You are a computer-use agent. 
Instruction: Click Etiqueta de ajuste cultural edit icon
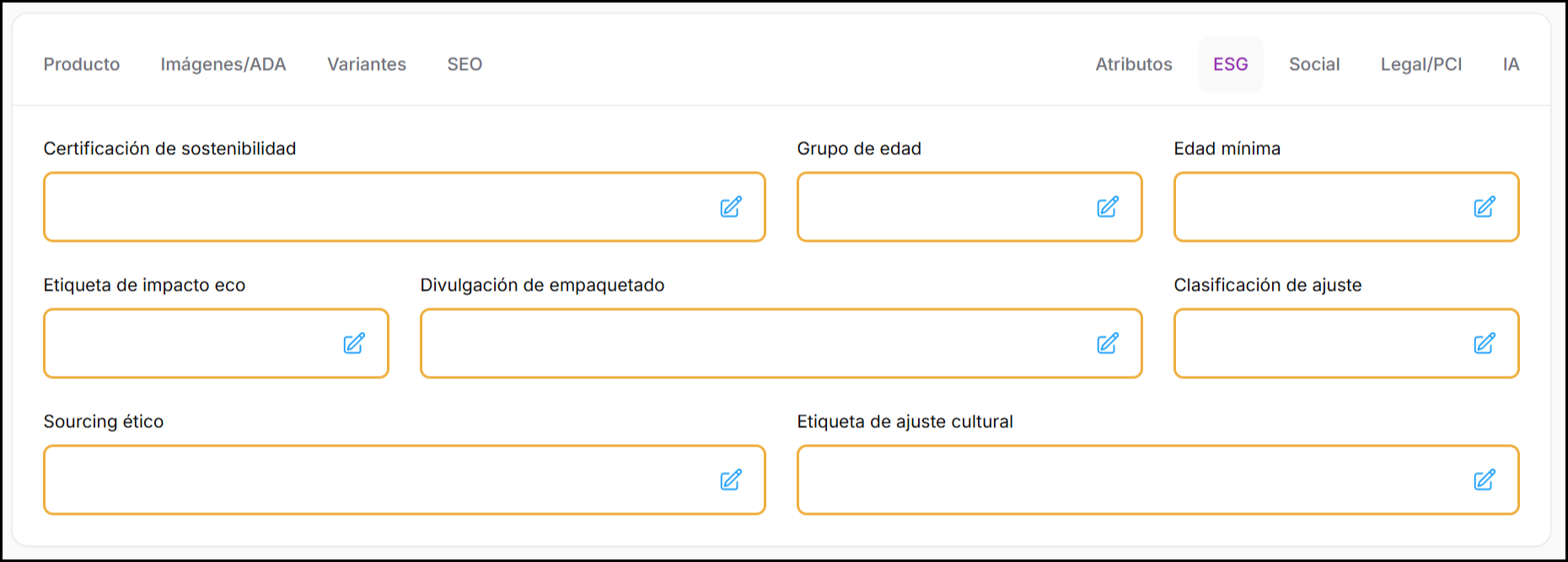1485,480
